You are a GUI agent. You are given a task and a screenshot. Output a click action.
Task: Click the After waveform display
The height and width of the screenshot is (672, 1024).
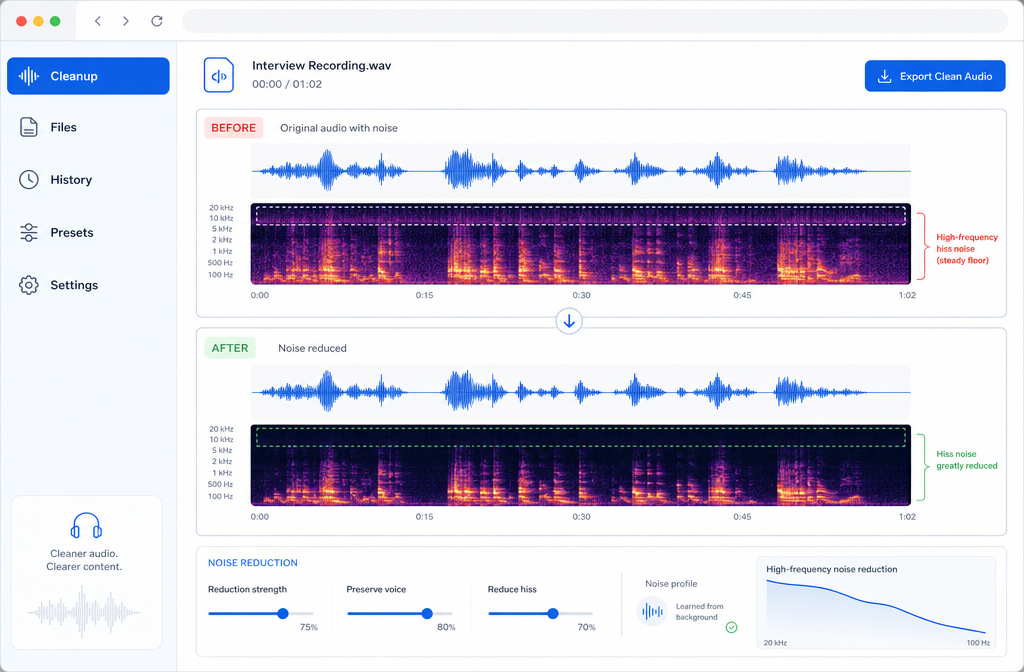(581, 392)
